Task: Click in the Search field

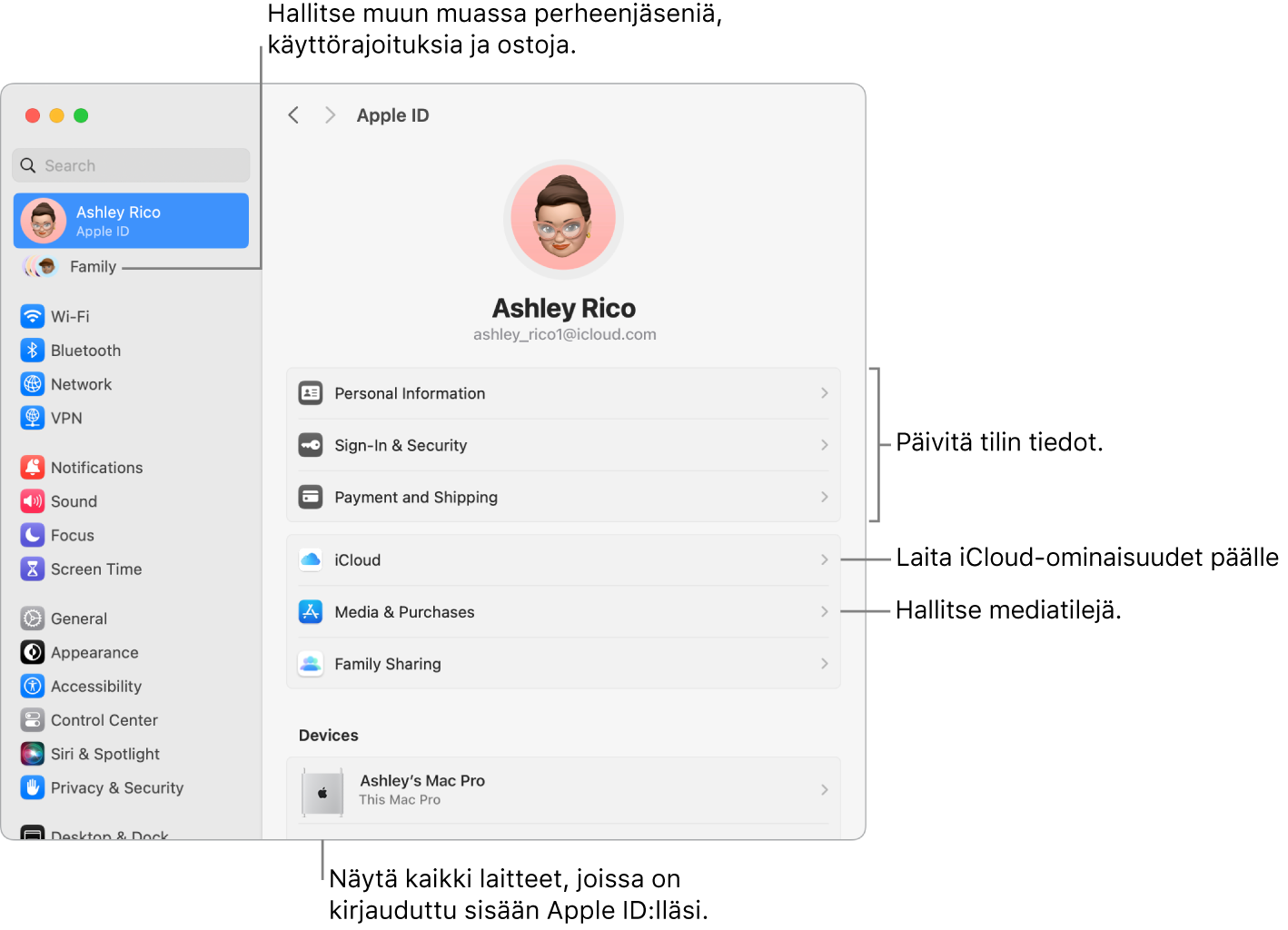Action: (x=131, y=165)
